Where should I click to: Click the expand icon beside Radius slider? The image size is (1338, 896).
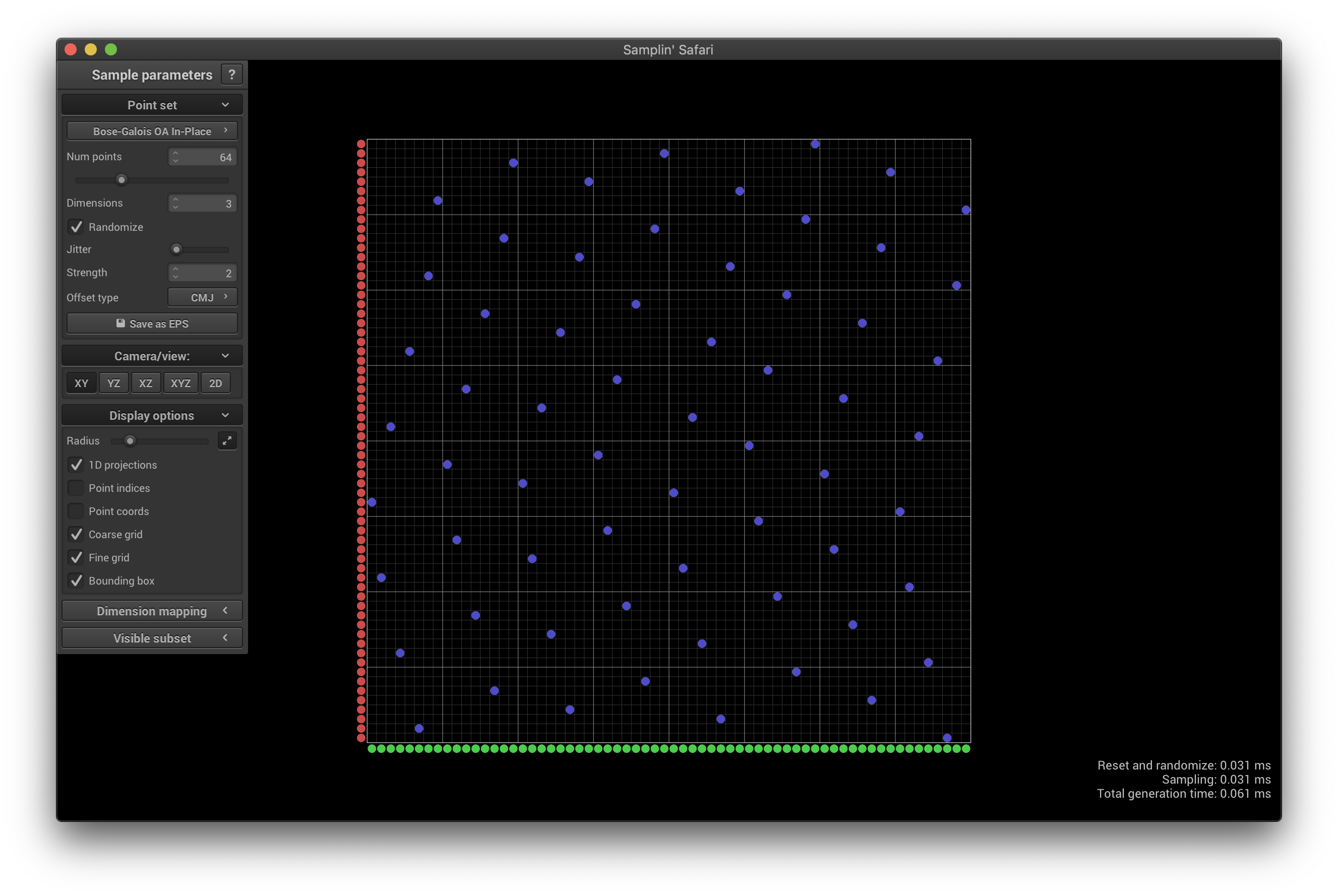227,440
